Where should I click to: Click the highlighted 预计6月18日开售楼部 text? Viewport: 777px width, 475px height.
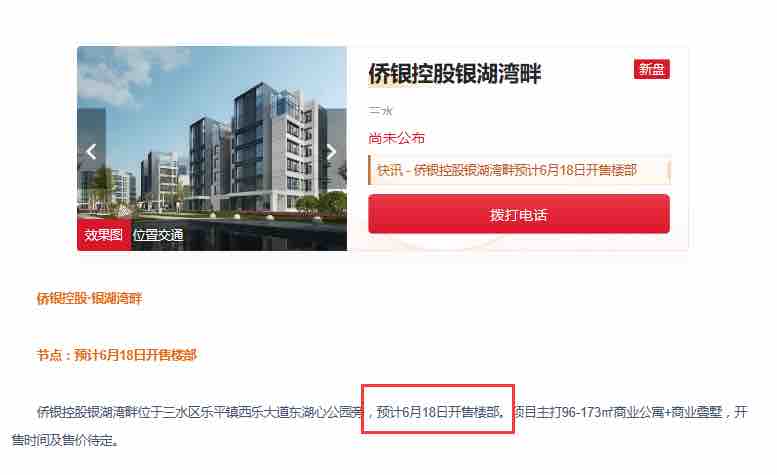[x=438, y=412]
